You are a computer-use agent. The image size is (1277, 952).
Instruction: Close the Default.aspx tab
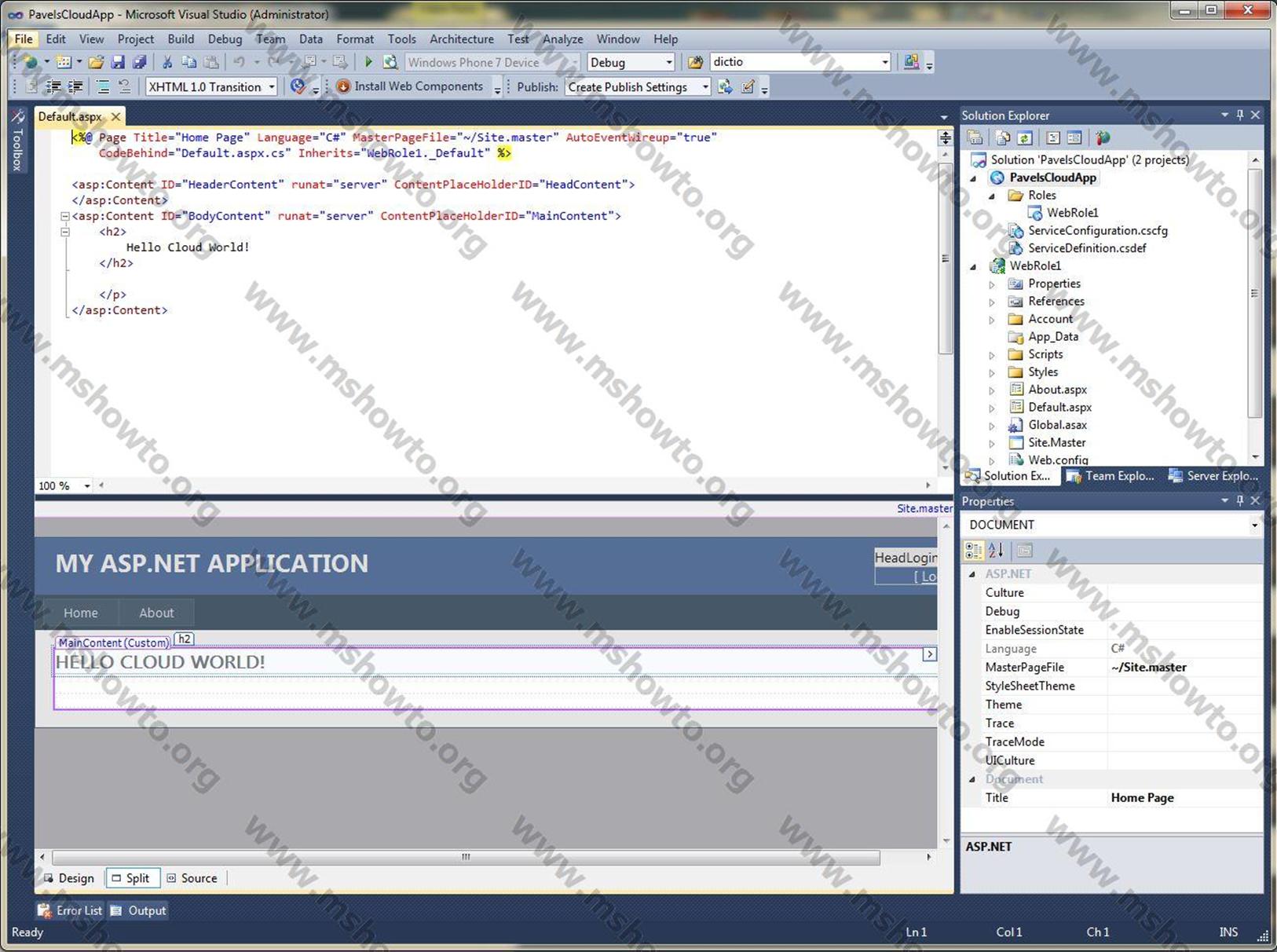(x=116, y=116)
